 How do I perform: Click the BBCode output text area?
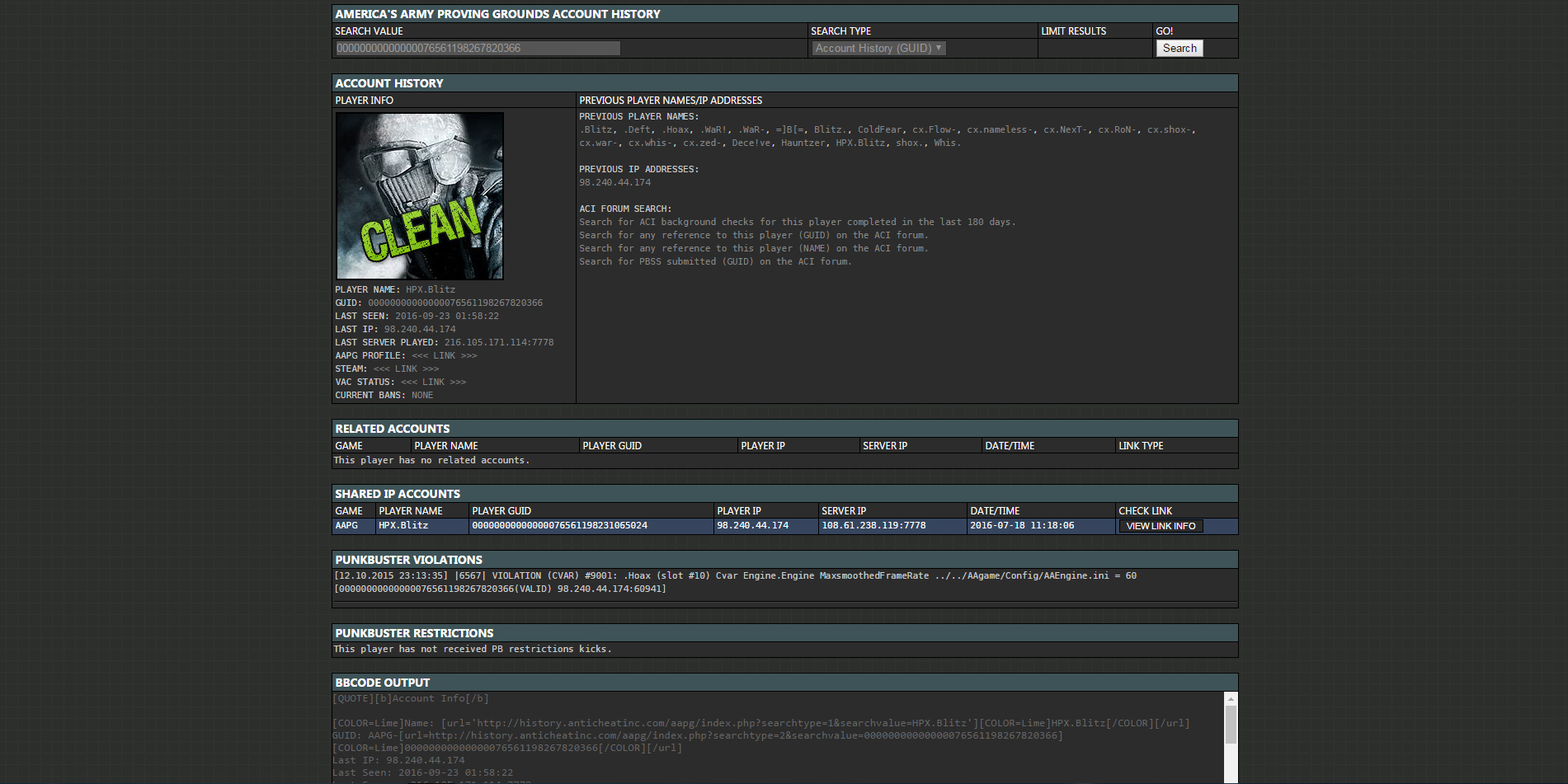point(778,737)
